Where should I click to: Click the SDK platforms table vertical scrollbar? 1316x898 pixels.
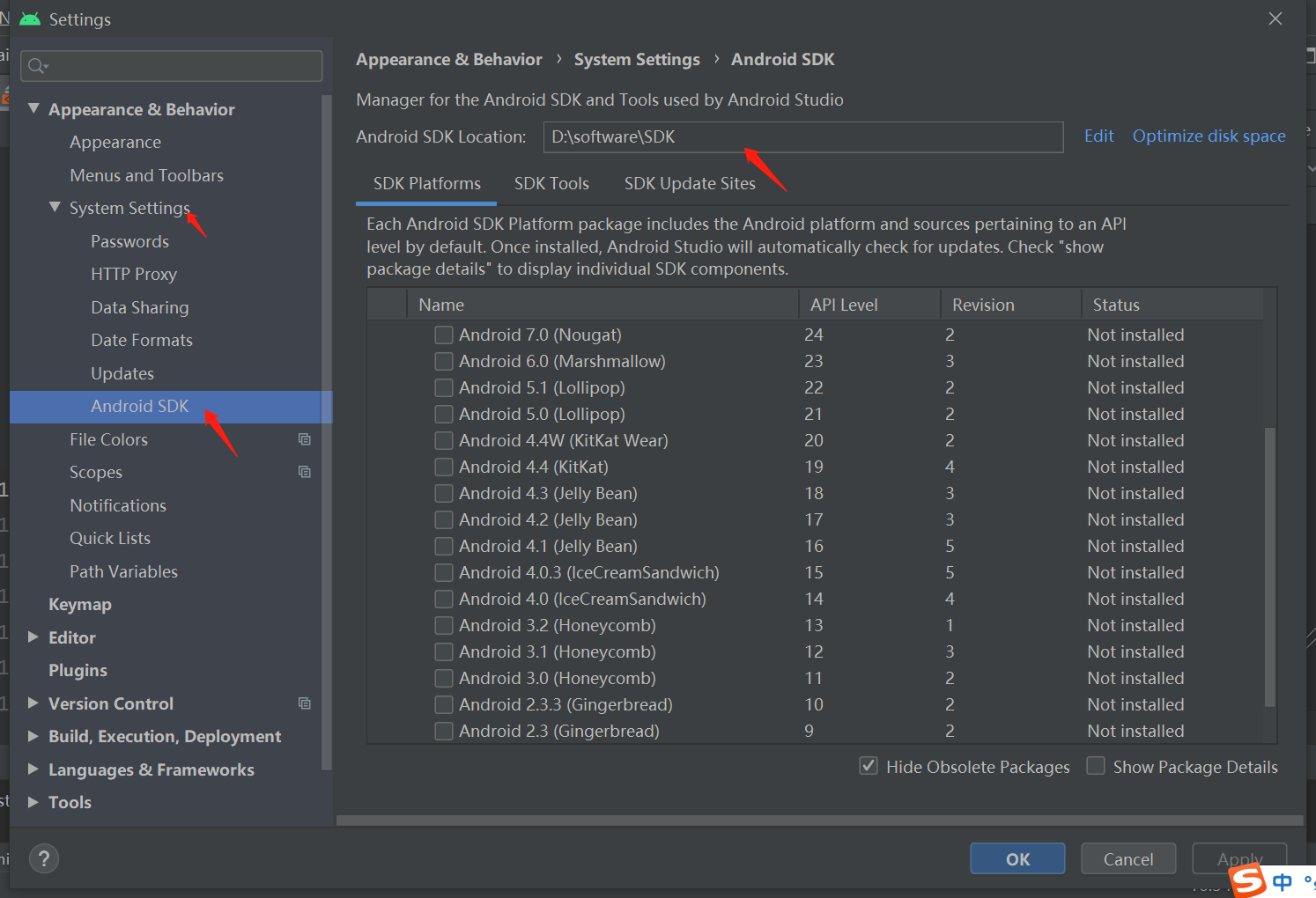(1270, 566)
